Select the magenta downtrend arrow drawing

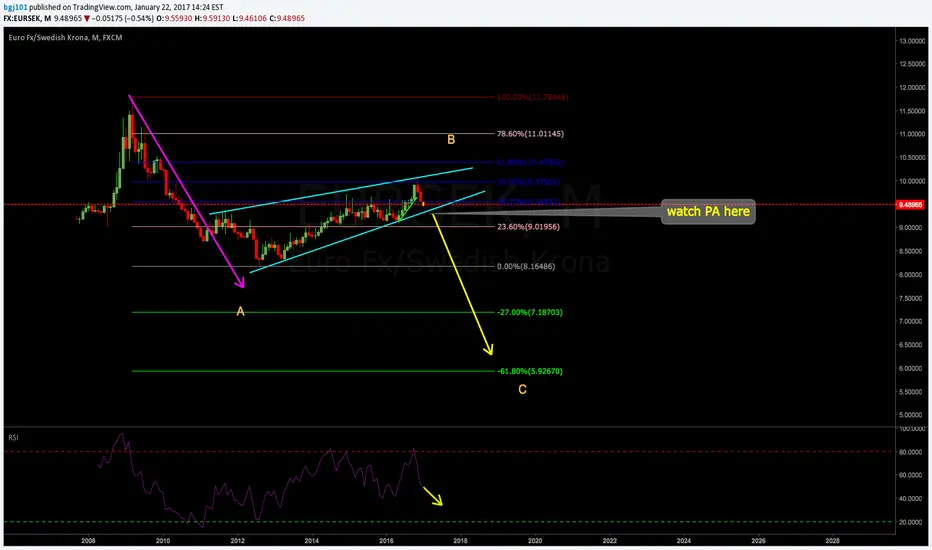pyautogui.click(x=187, y=191)
